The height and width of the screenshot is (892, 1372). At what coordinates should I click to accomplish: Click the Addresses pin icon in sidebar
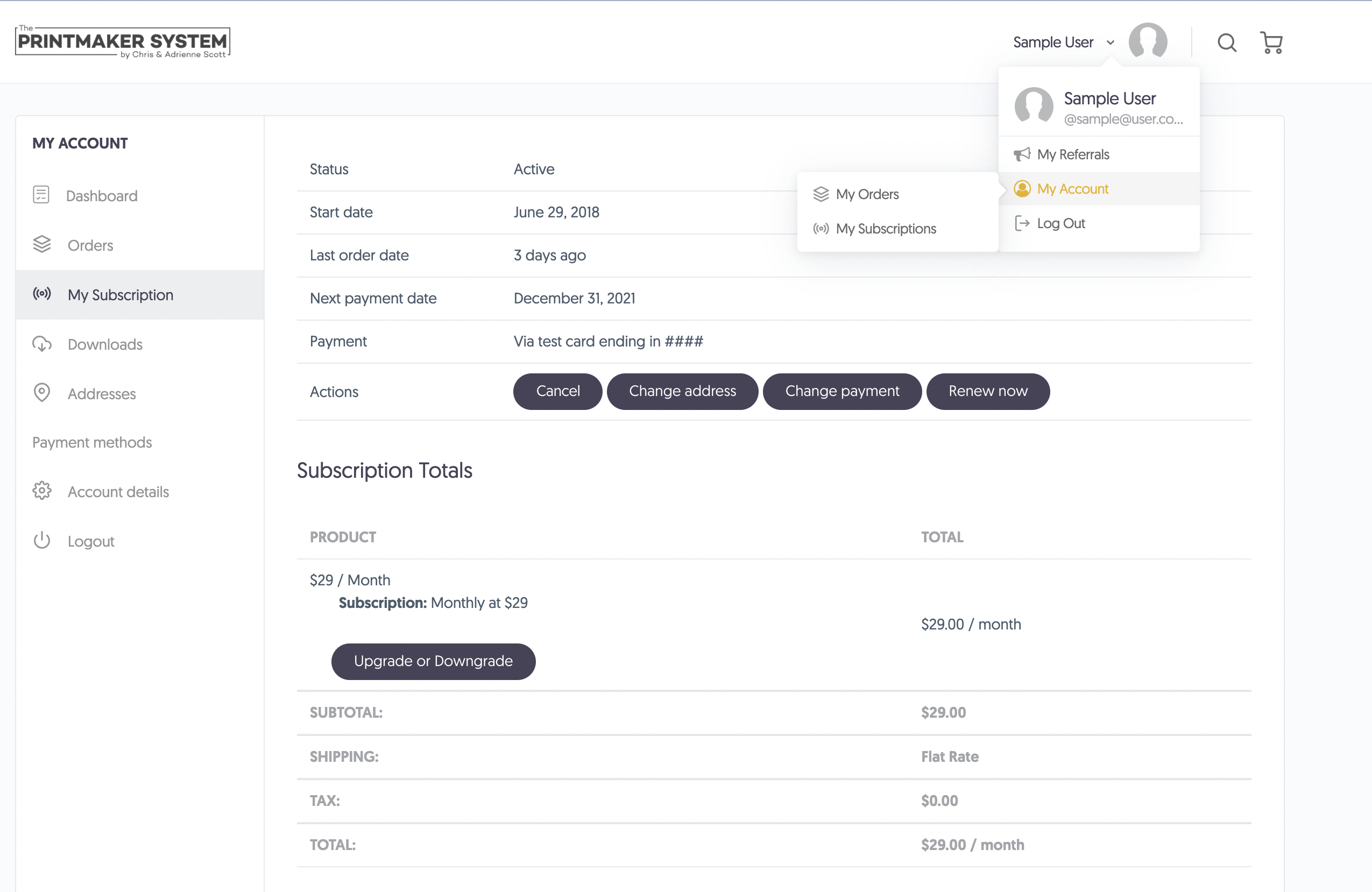41,393
